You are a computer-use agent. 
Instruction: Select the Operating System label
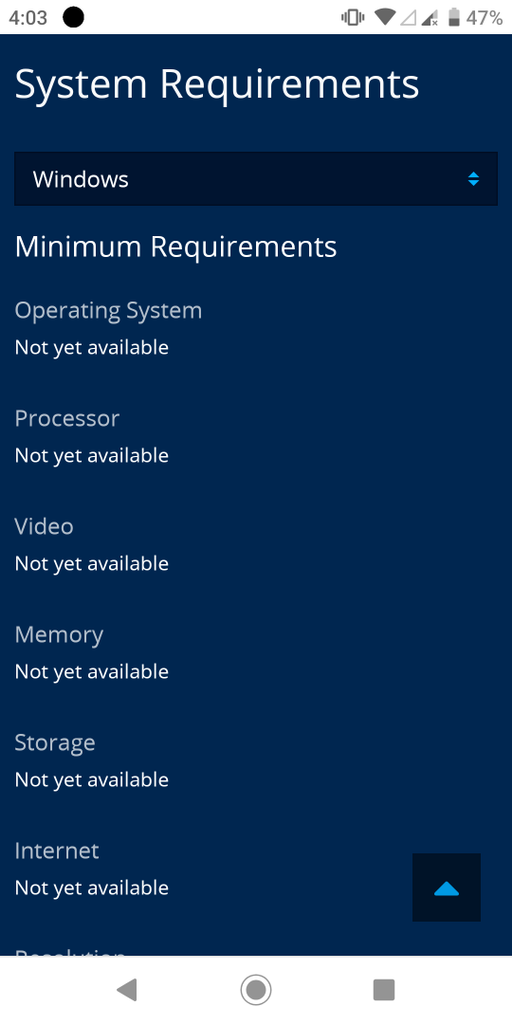click(x=108, y=311)
